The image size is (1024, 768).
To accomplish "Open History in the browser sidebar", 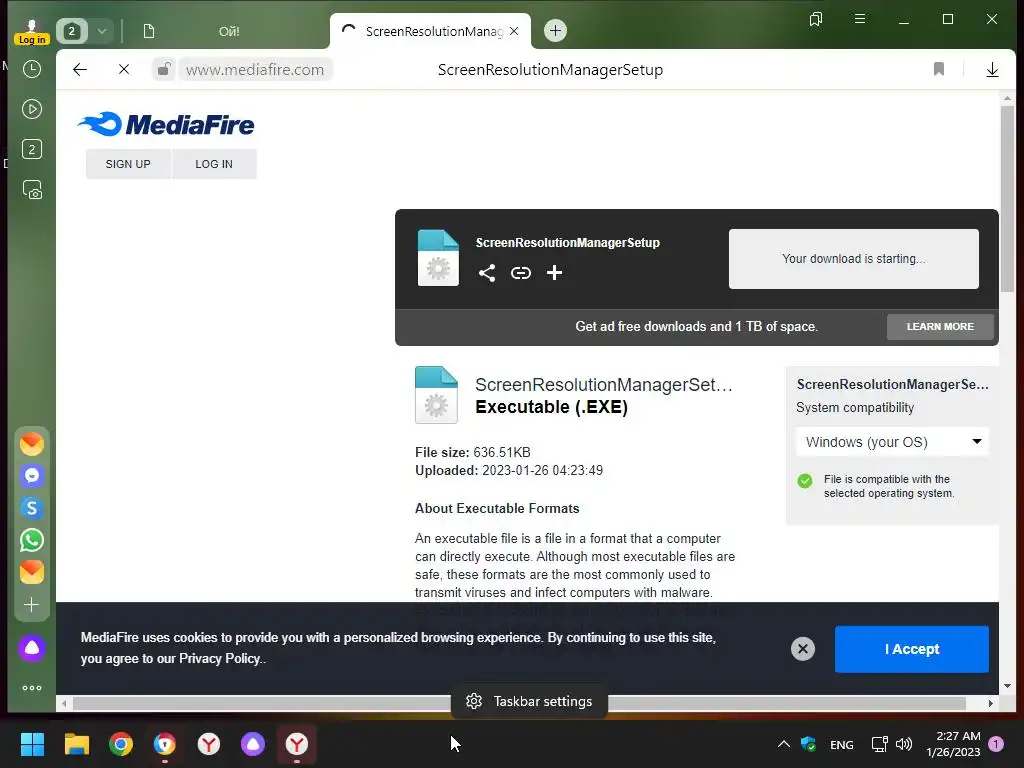I will point(32,69).
